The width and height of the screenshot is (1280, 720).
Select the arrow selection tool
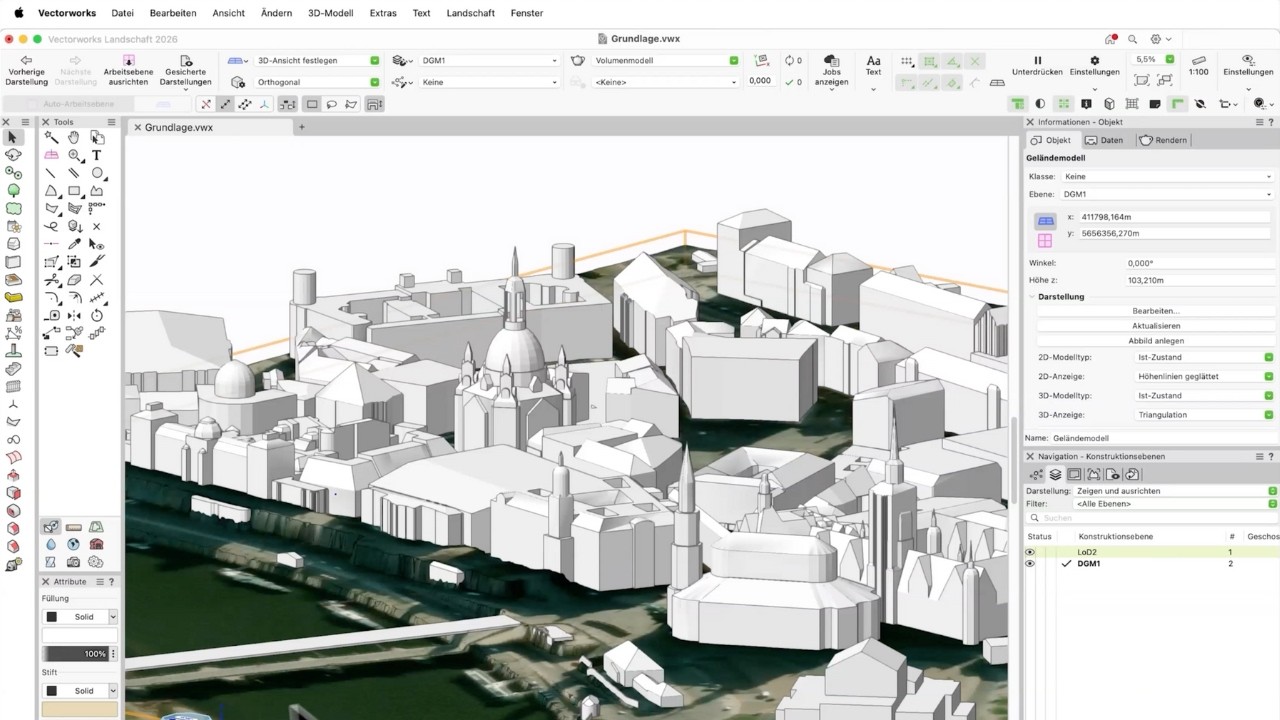click(x=13, y=138)
